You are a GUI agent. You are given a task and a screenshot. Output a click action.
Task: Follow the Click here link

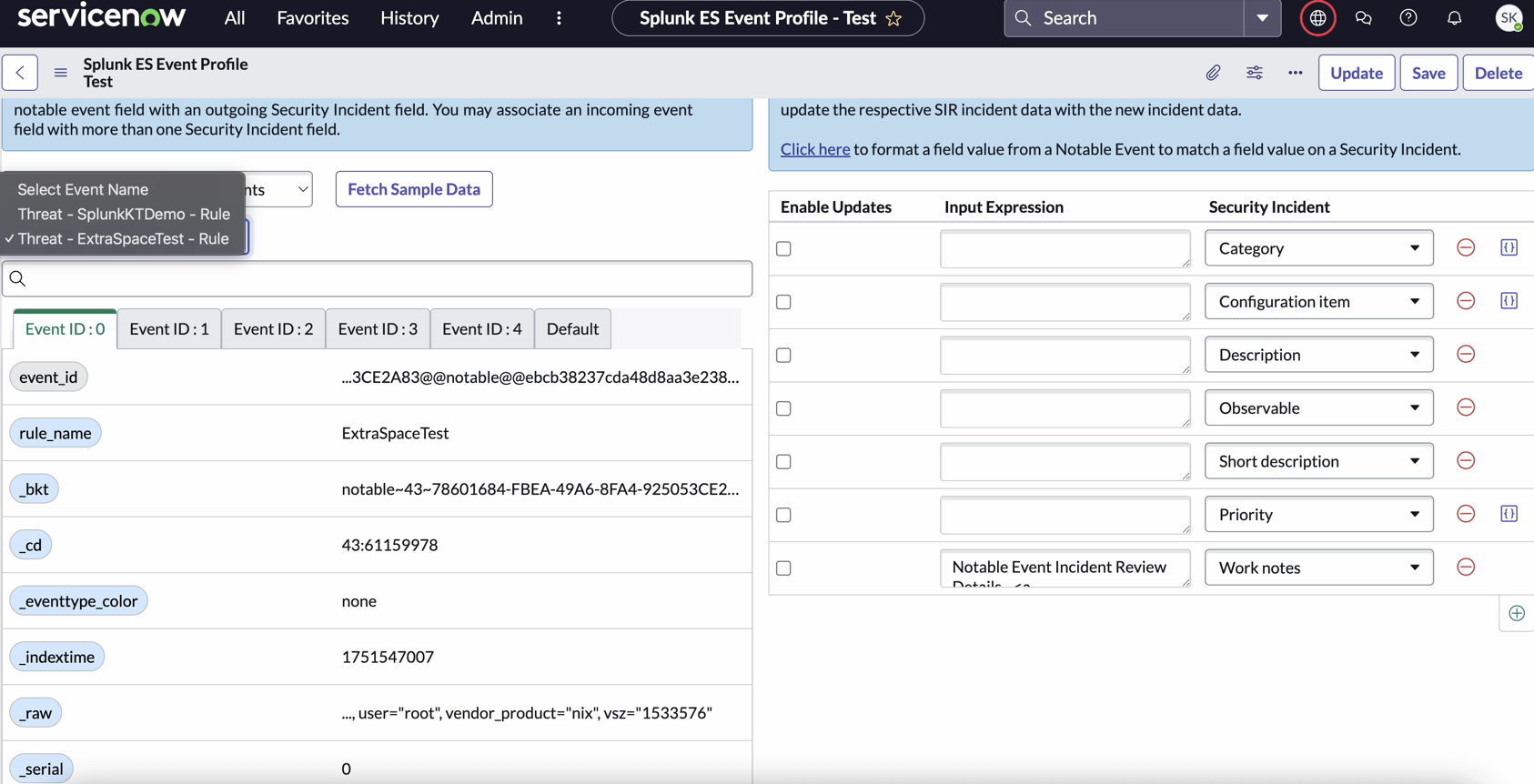[x=815, y=149]
